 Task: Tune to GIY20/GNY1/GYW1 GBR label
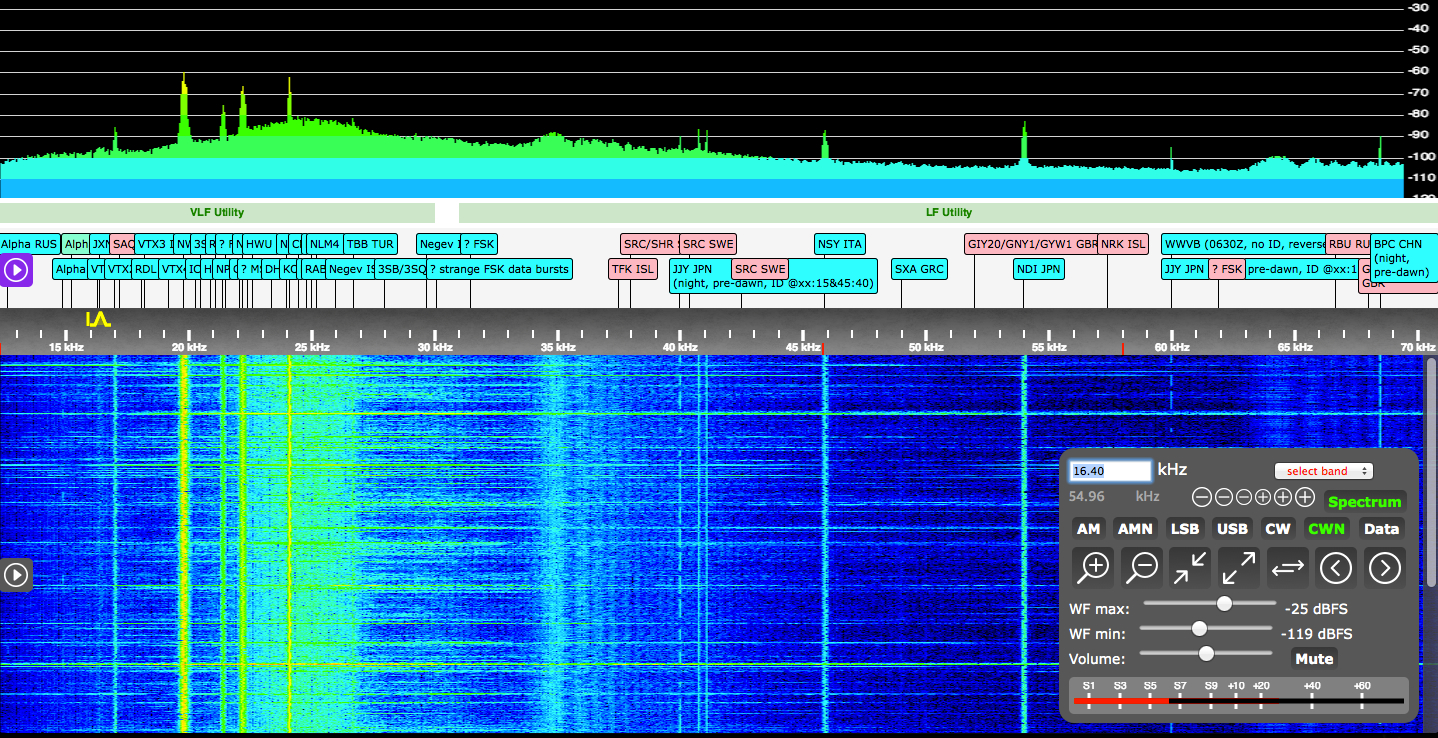[1031, 244]
